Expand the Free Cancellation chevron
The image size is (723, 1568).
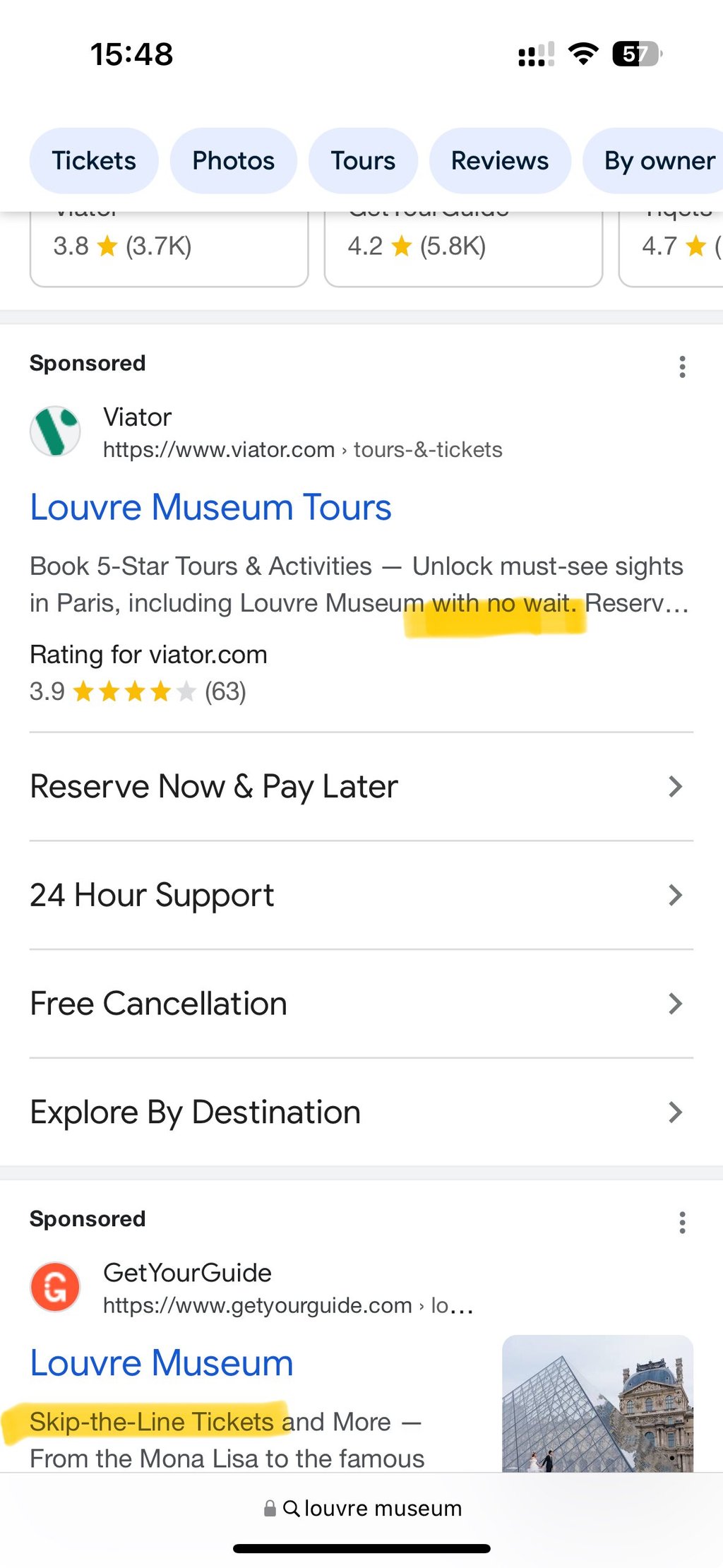(x=675, y=1004)
